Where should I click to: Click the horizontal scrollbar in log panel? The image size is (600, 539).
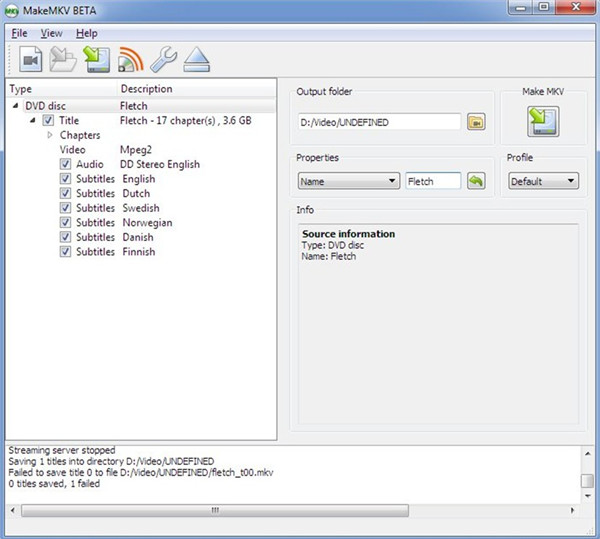click(x=214, y=510)
